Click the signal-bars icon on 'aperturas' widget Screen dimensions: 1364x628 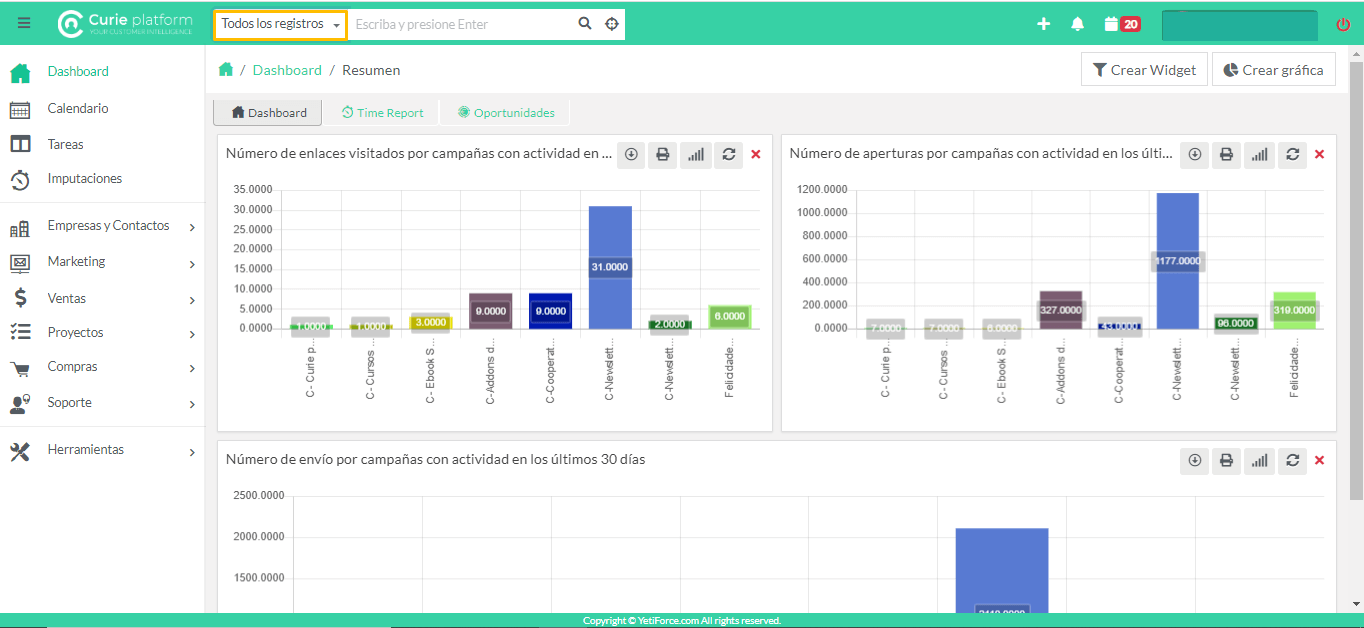coord(1260,154)
